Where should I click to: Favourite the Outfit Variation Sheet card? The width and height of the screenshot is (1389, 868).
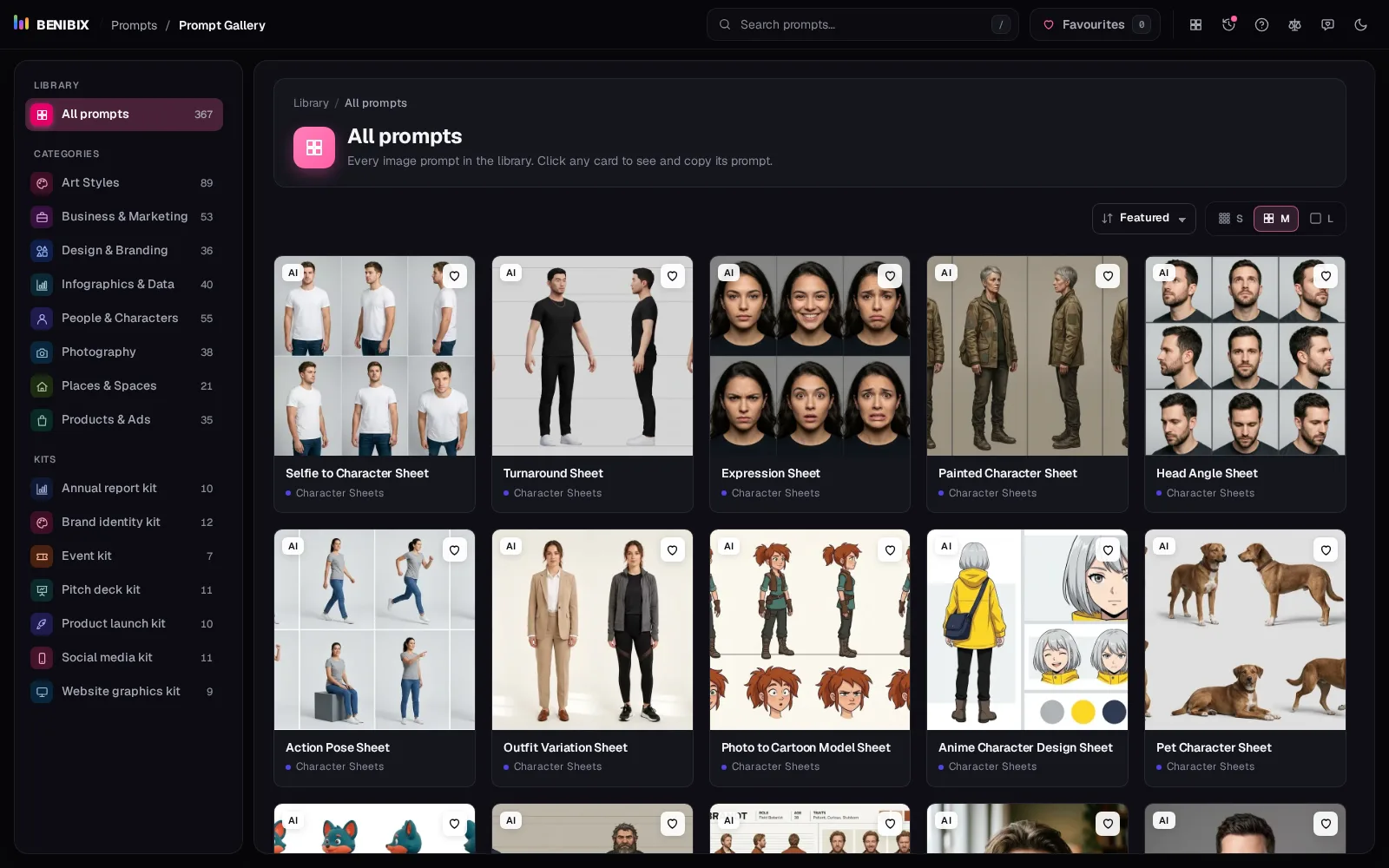(672, 550)
